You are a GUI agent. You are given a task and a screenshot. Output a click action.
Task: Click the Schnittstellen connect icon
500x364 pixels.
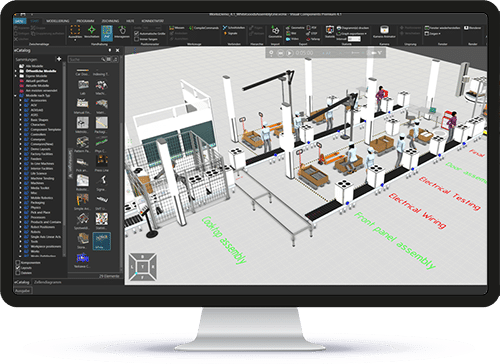(225, 28)
